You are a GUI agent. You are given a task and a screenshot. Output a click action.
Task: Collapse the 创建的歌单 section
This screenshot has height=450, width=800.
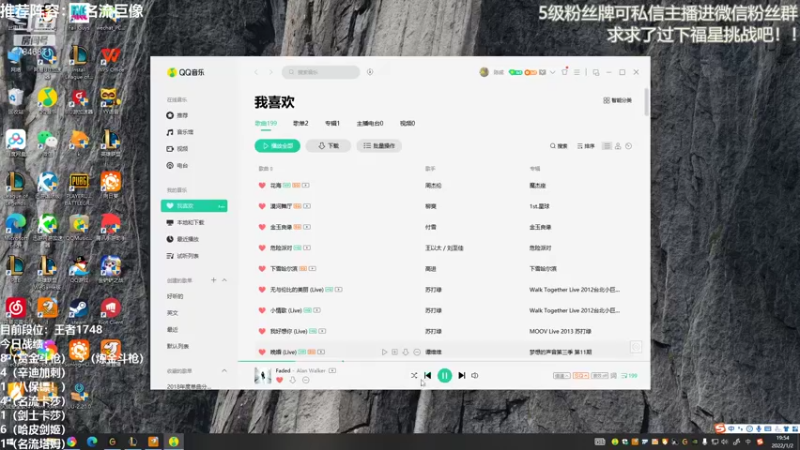pos(224,280)
